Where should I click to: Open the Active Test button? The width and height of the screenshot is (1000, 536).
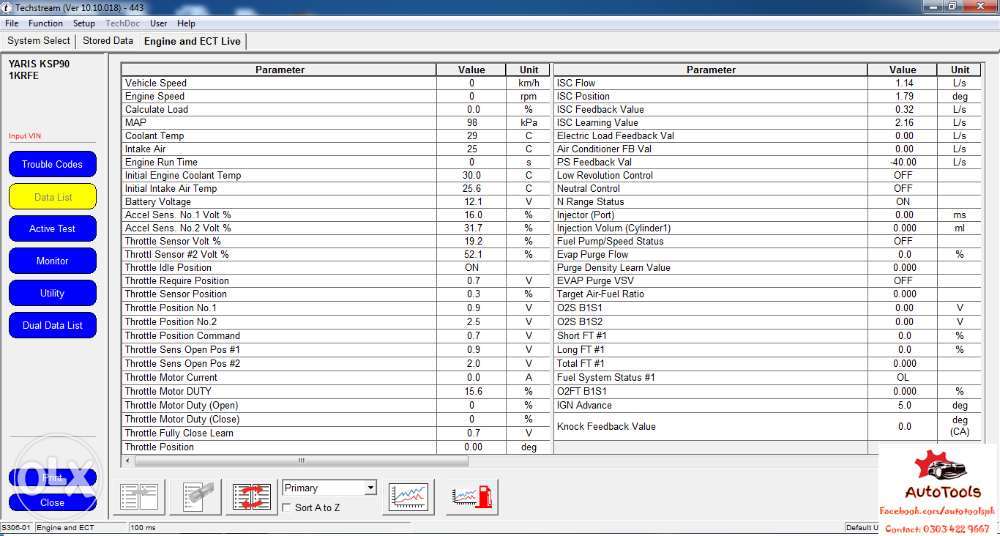click(x=52, y=229)
